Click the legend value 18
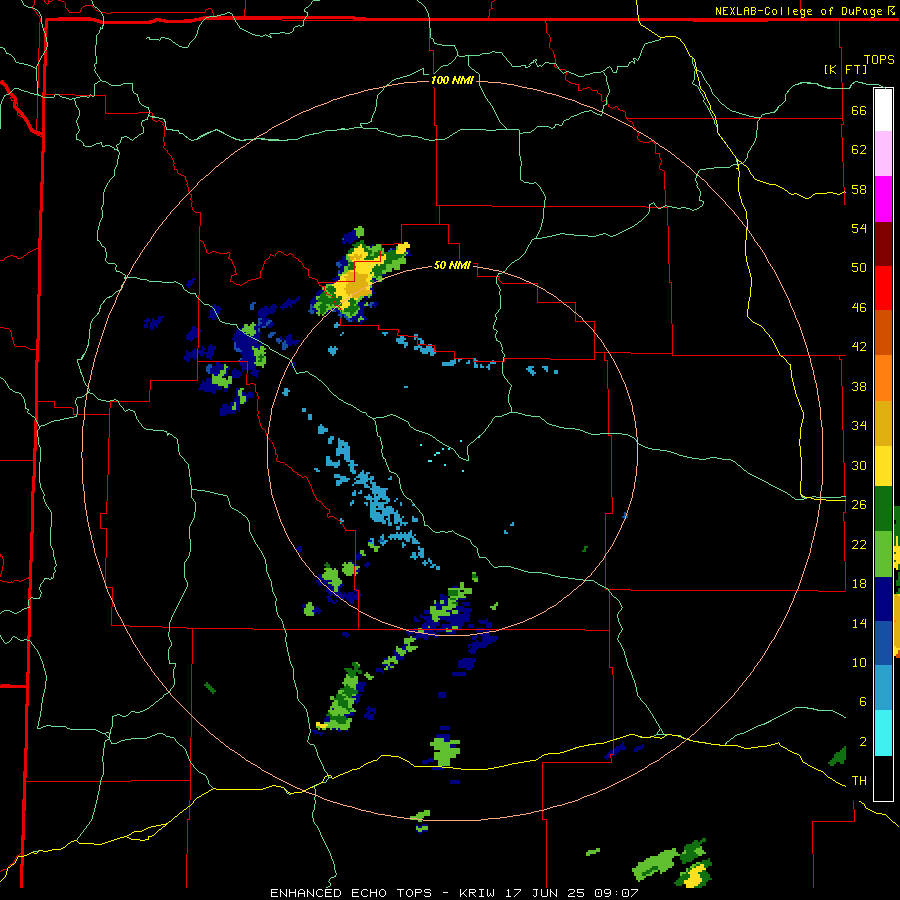 [x=859, y=583]
